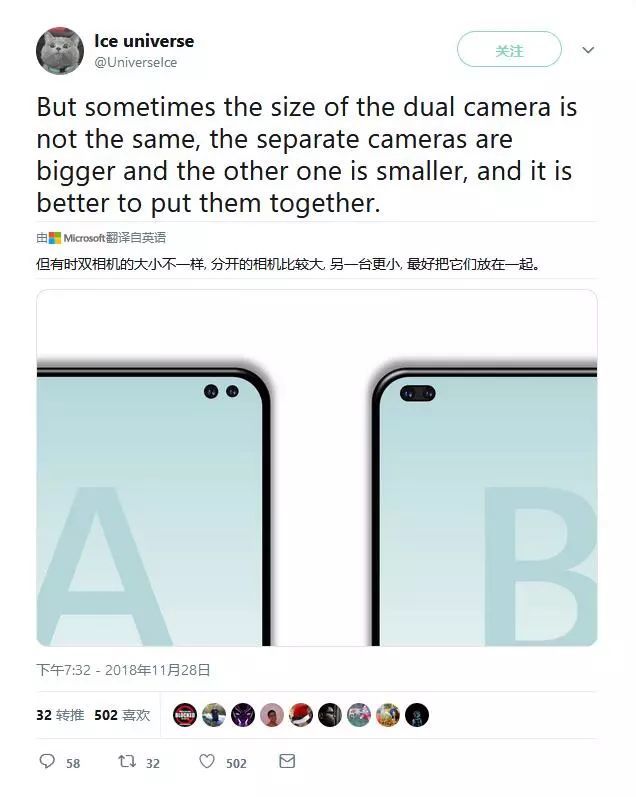The image size is (636, 797).
Task: Open the tweet timestamp 下午7:32 link
Action: tap(123, 670)
